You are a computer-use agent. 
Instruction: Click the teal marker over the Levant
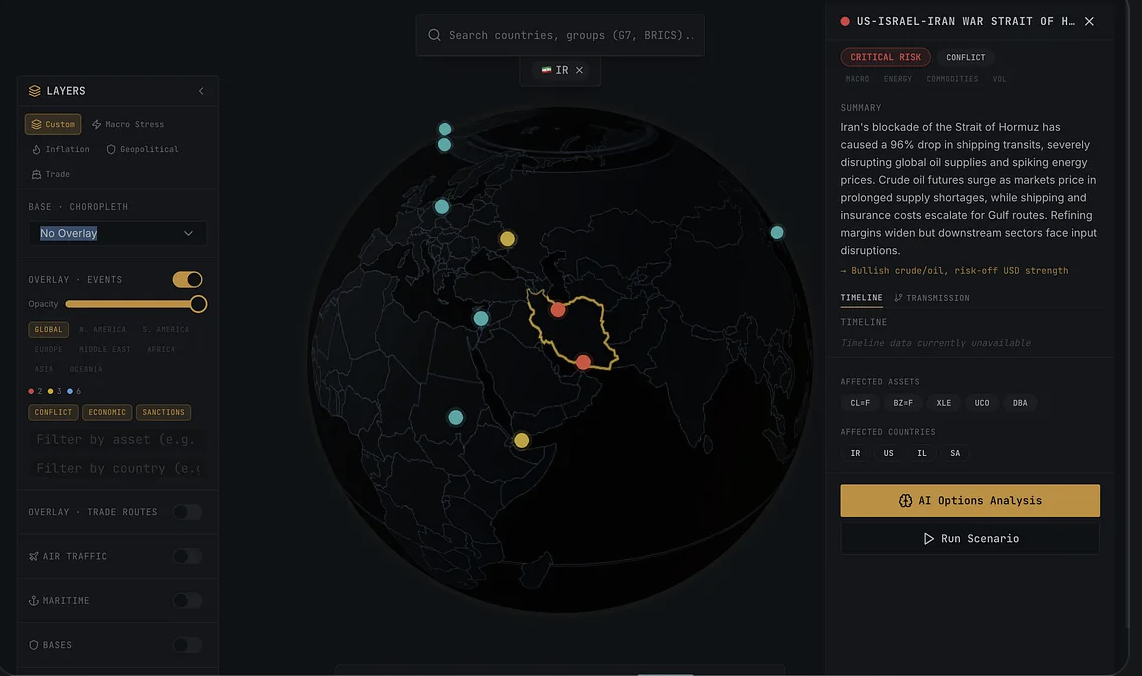481,318
